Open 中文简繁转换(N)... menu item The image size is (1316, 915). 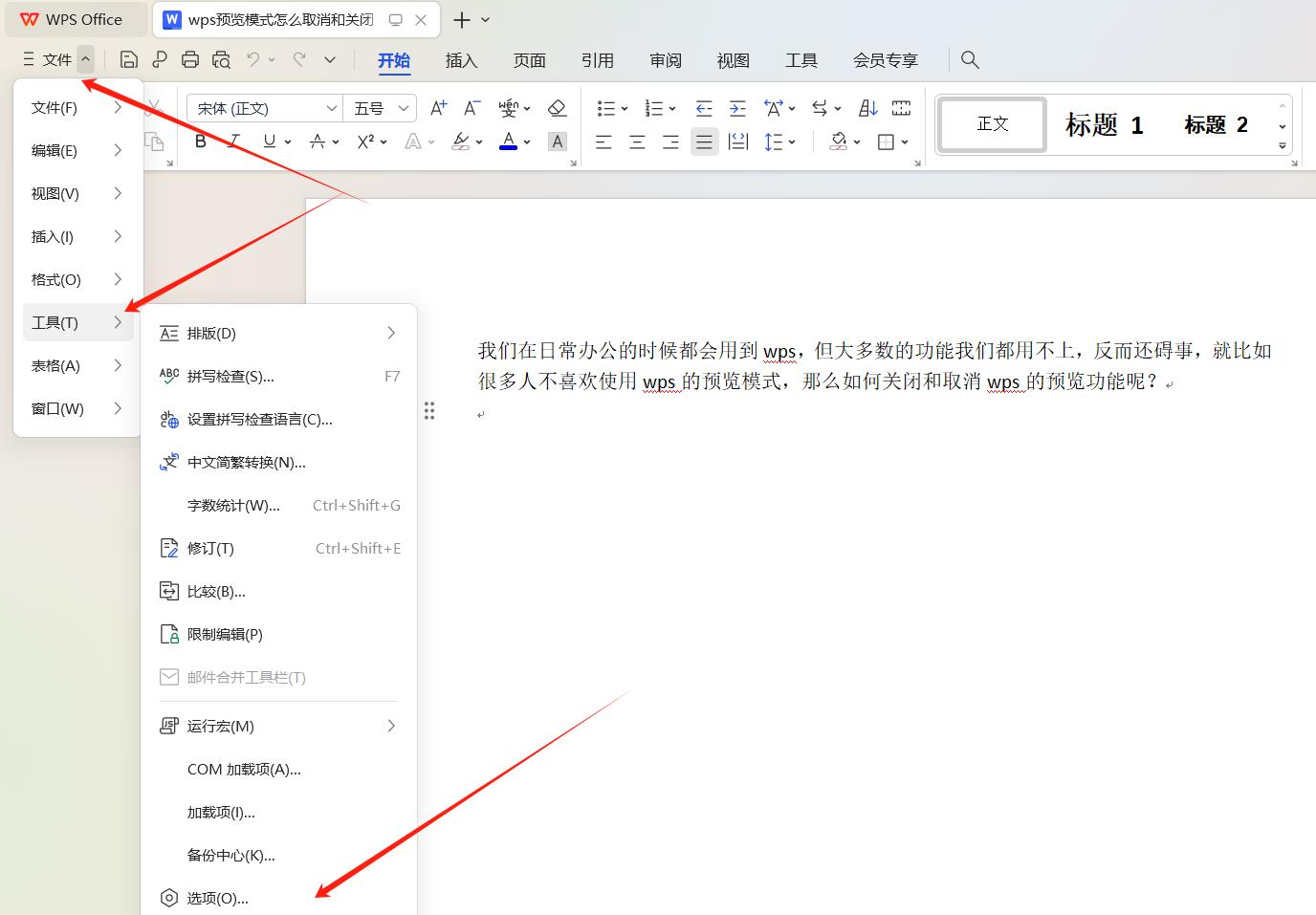pyautogui.click(x=278, y=462)
